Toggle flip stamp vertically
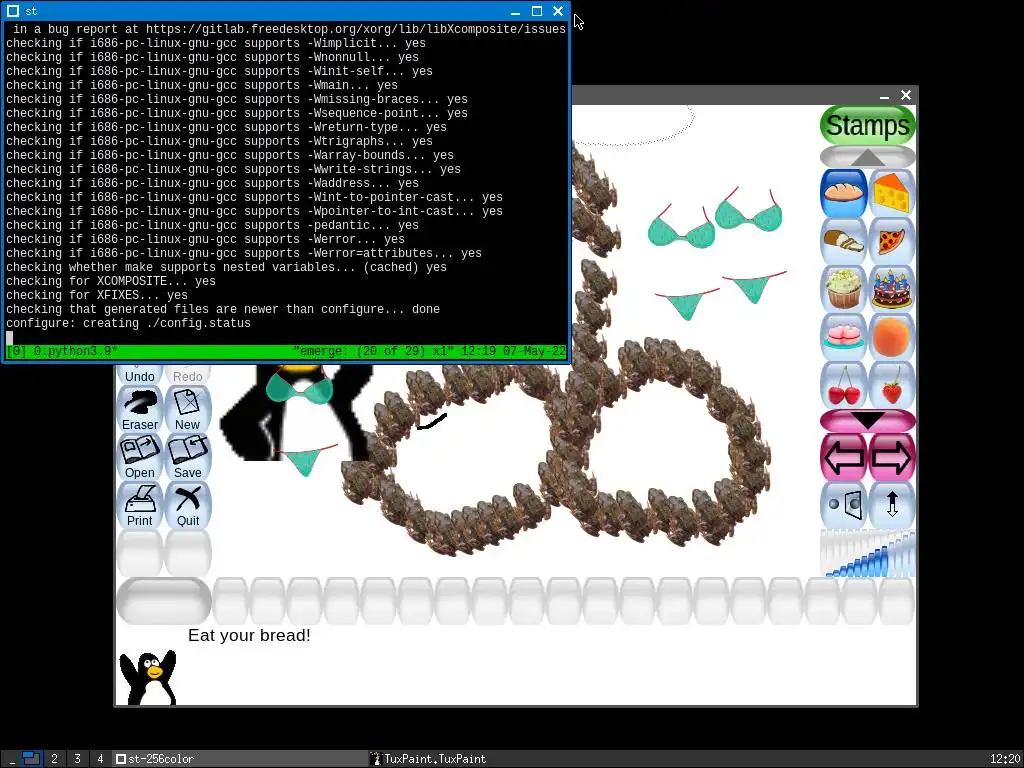Screen dimensions: 1024x768 pos(891,505)
